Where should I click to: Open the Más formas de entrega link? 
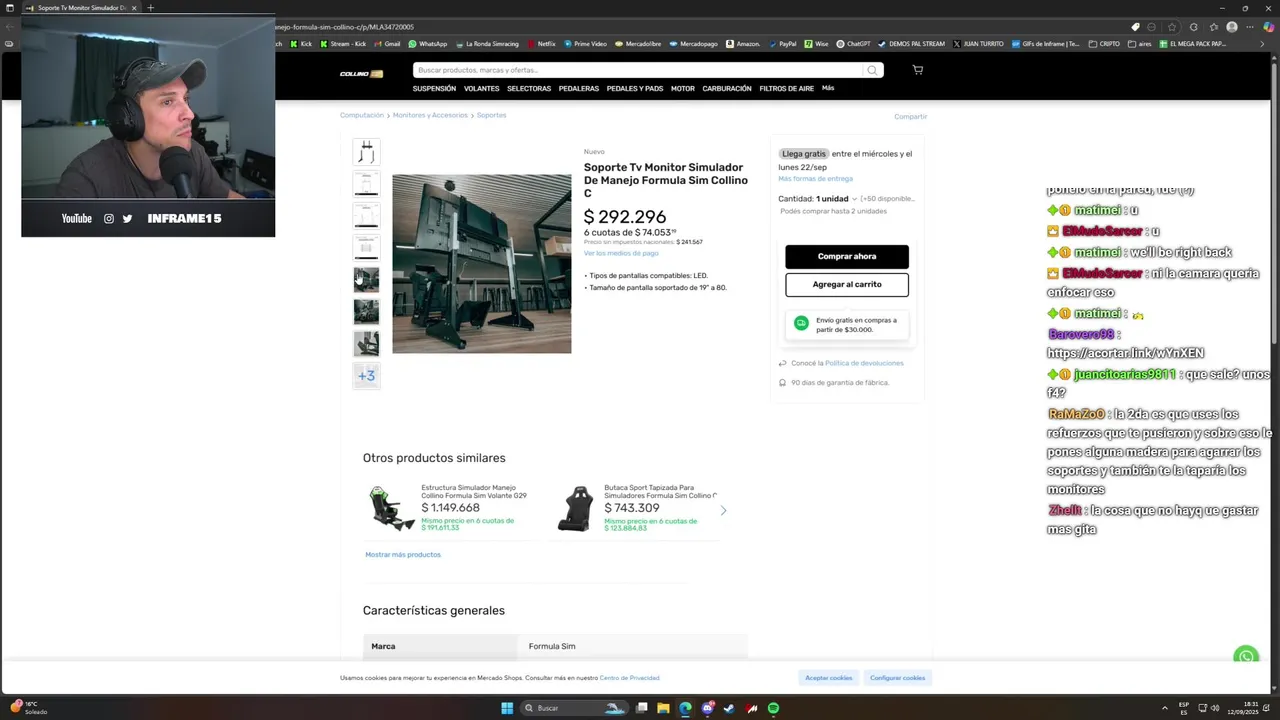point(816,178)
